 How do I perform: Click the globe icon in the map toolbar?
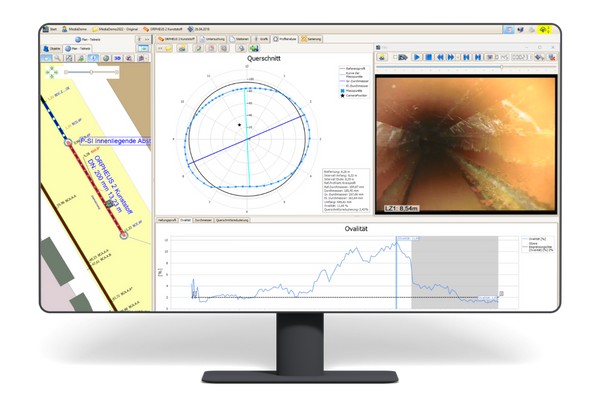pos(106,58)
